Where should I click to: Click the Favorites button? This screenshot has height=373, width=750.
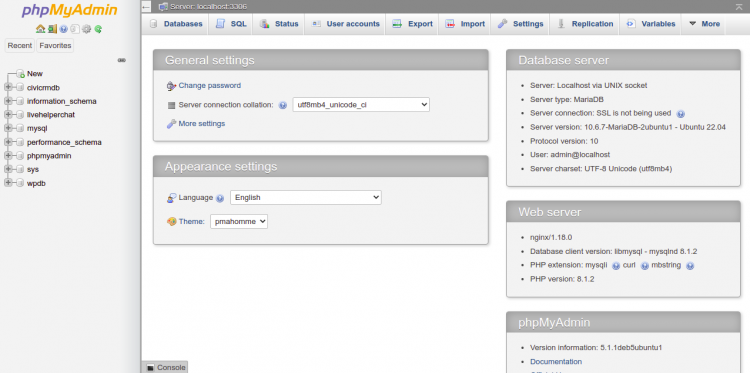[55, 45]
